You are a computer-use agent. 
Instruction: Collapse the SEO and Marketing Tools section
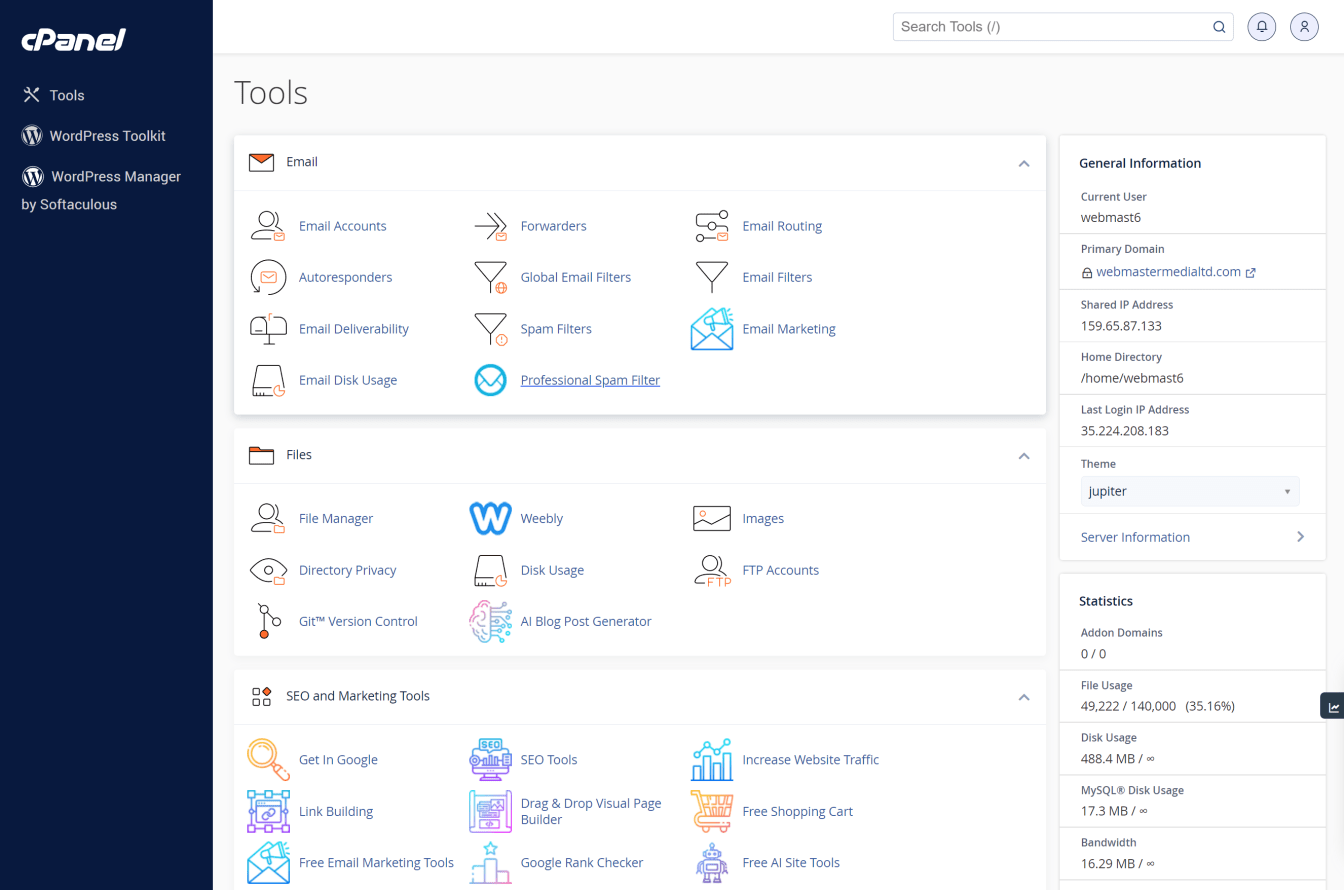[1023, 697]
